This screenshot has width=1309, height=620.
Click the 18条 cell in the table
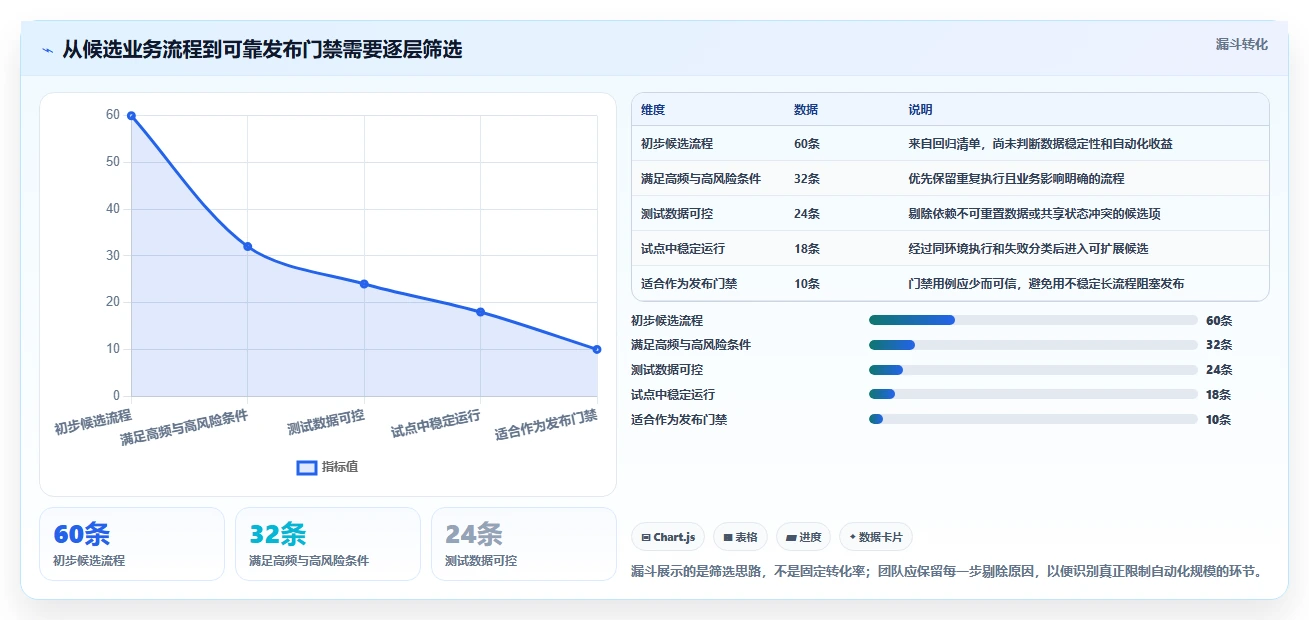(807, 249)
